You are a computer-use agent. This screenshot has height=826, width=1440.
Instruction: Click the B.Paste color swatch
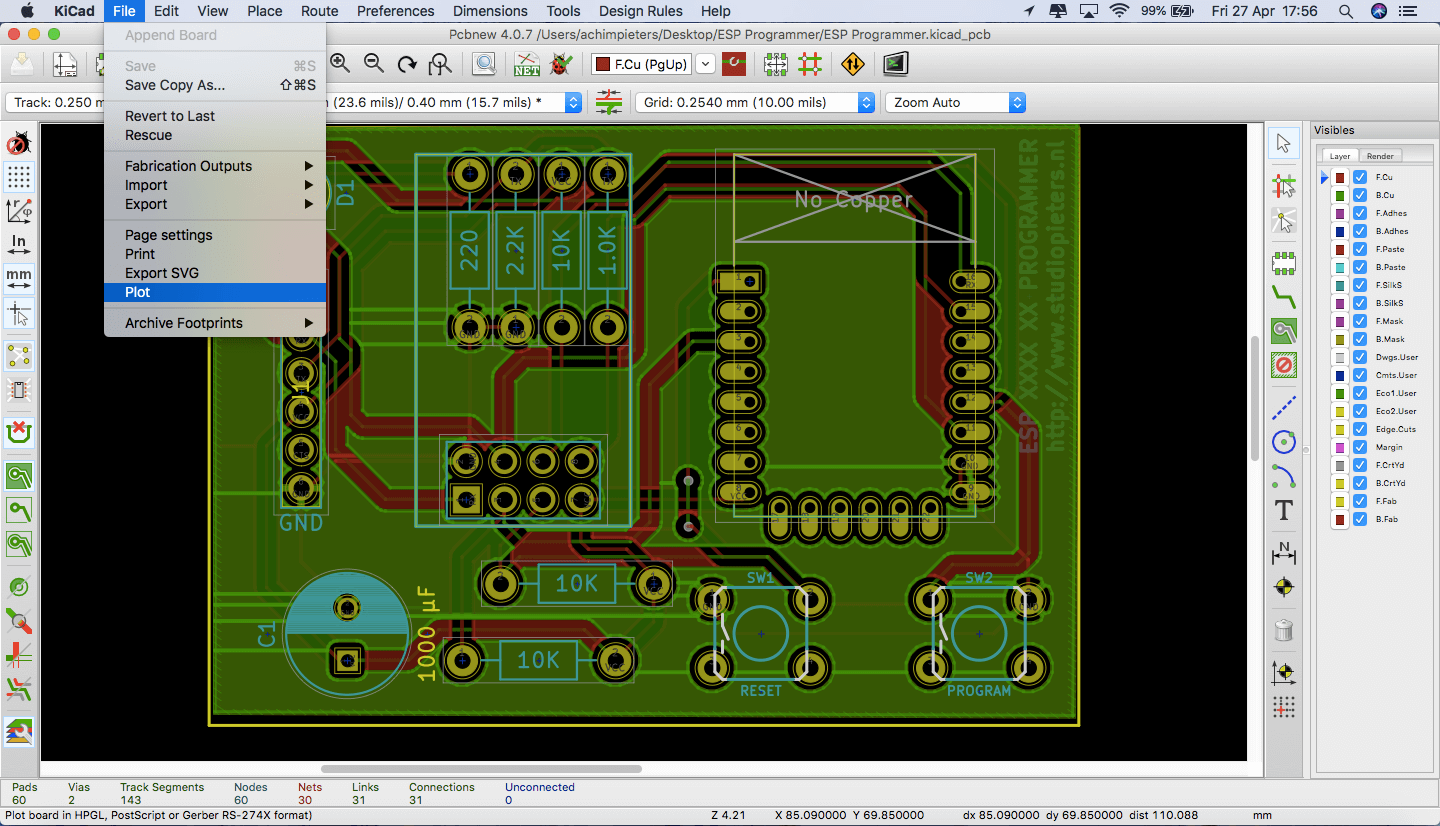click(x=1340, y=267)
